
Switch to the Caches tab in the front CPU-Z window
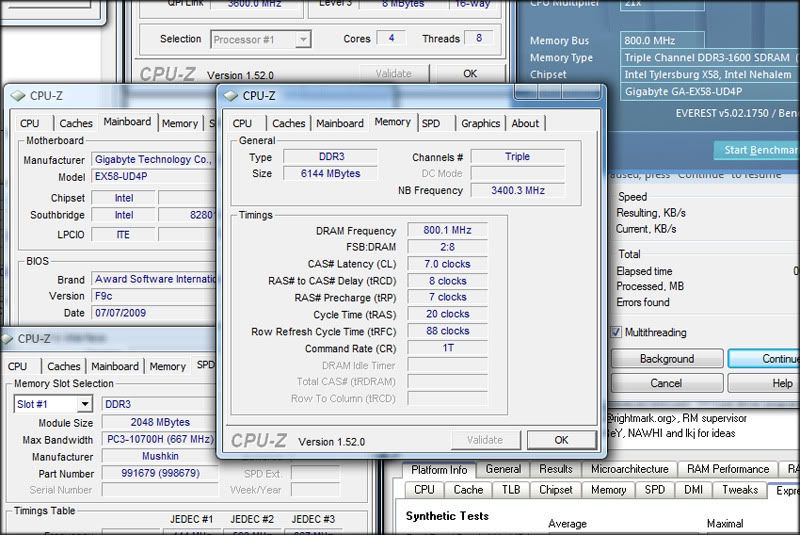point(288,123)
